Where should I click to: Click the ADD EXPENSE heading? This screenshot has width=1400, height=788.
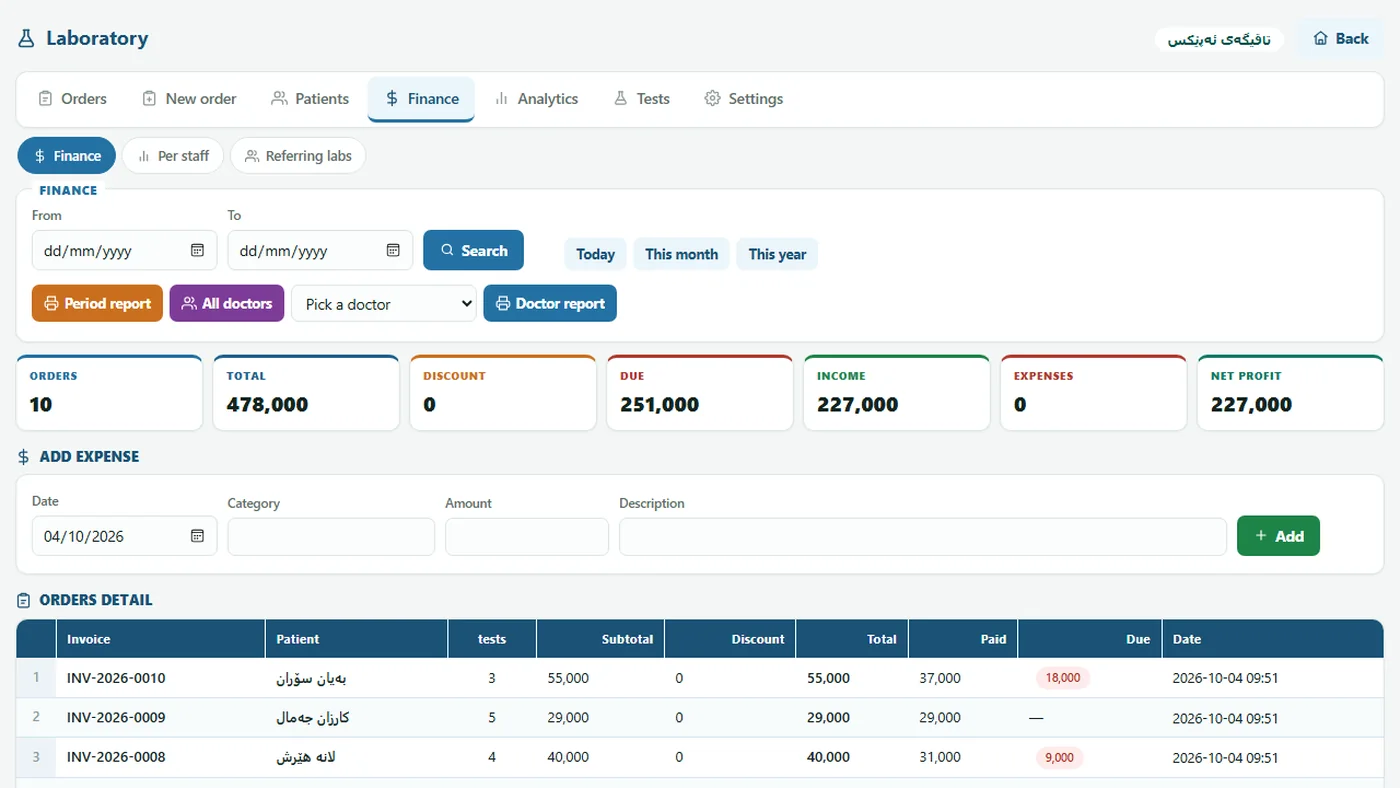[89, 456]
